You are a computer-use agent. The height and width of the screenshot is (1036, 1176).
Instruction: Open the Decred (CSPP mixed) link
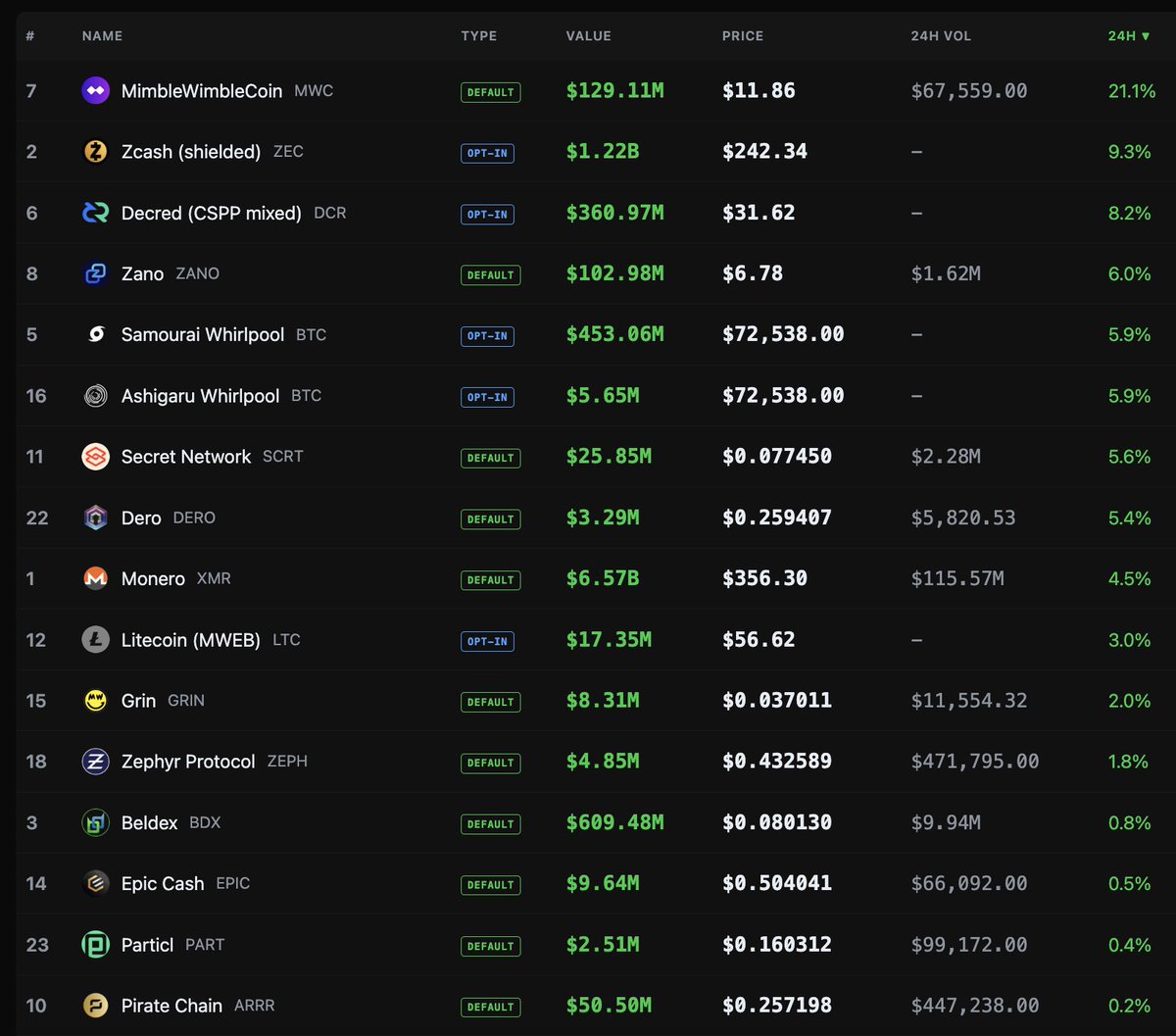pyautogui.click(x=212, y=213)
